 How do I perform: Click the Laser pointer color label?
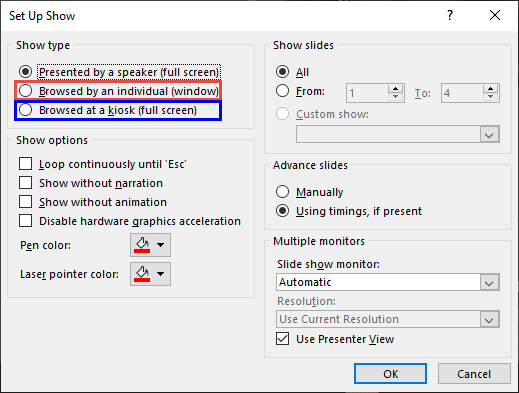[x=69, y=274]
